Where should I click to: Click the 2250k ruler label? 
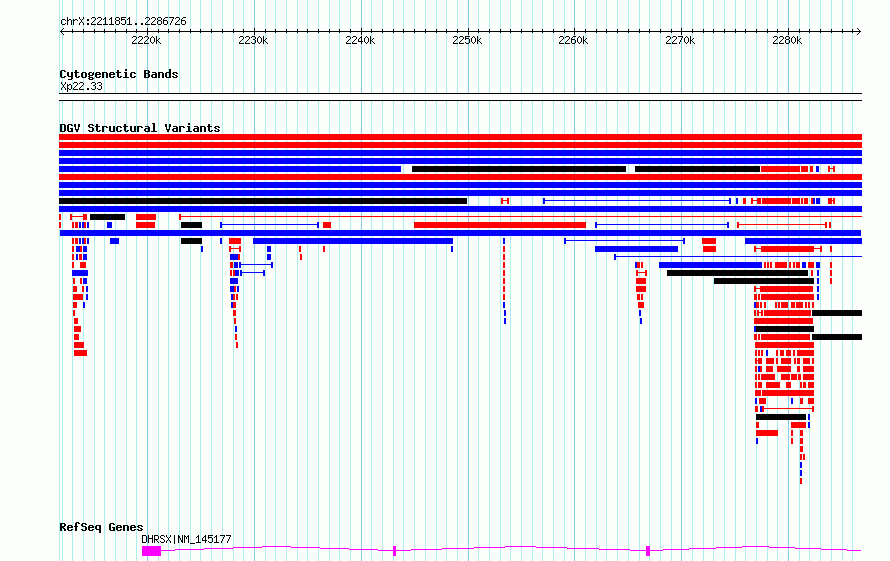click(x=467, y=40)
